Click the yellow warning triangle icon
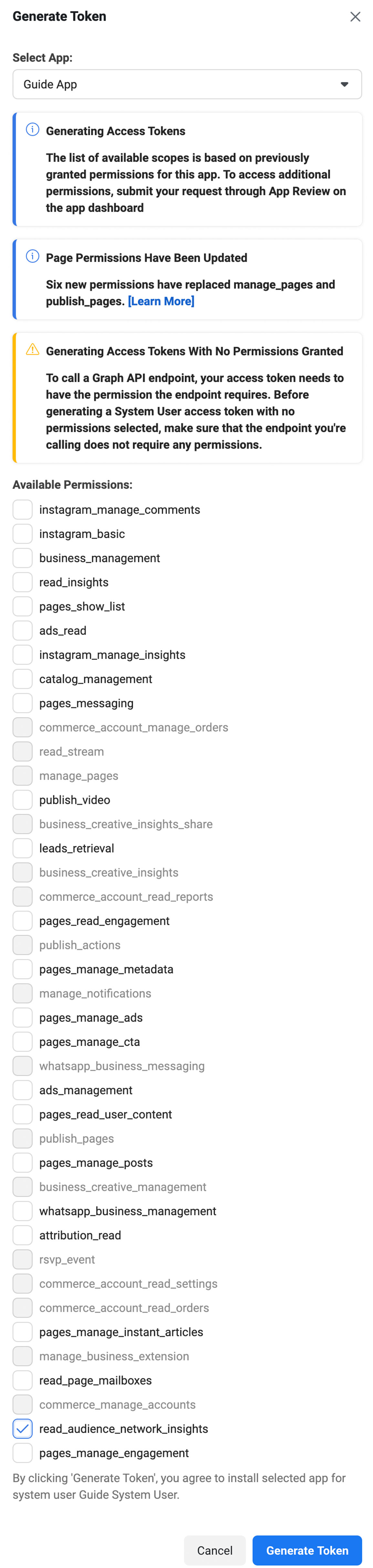 coord(32,349)
